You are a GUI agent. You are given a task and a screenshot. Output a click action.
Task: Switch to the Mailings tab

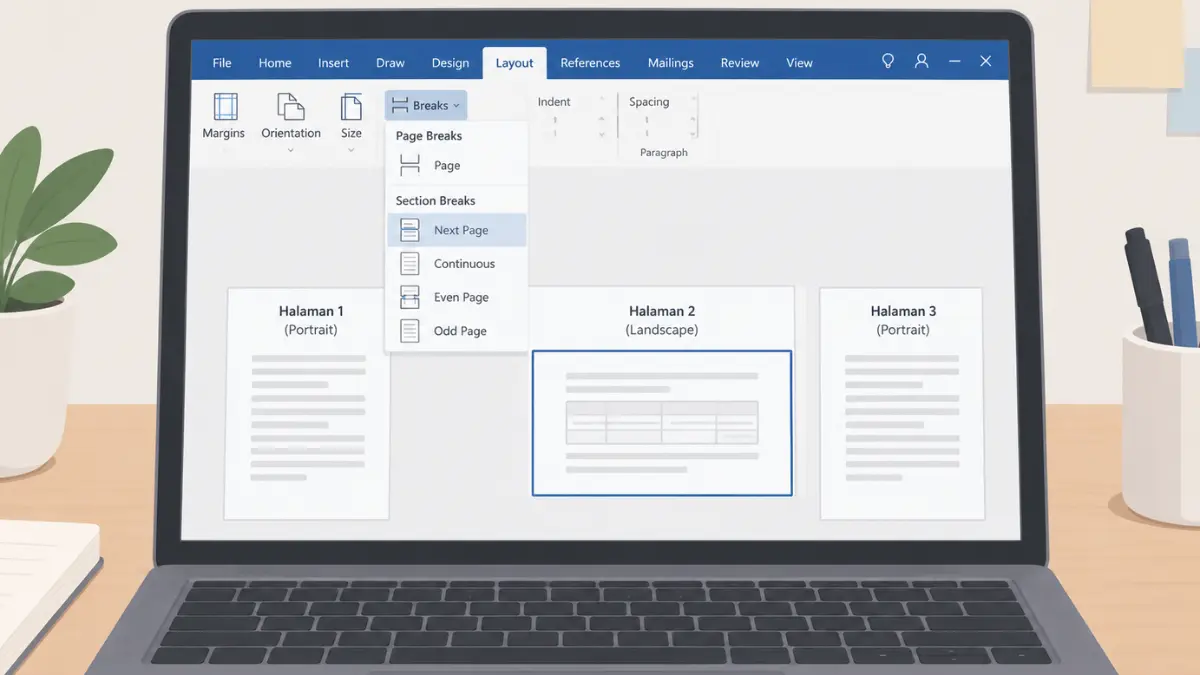click(670, 63)
